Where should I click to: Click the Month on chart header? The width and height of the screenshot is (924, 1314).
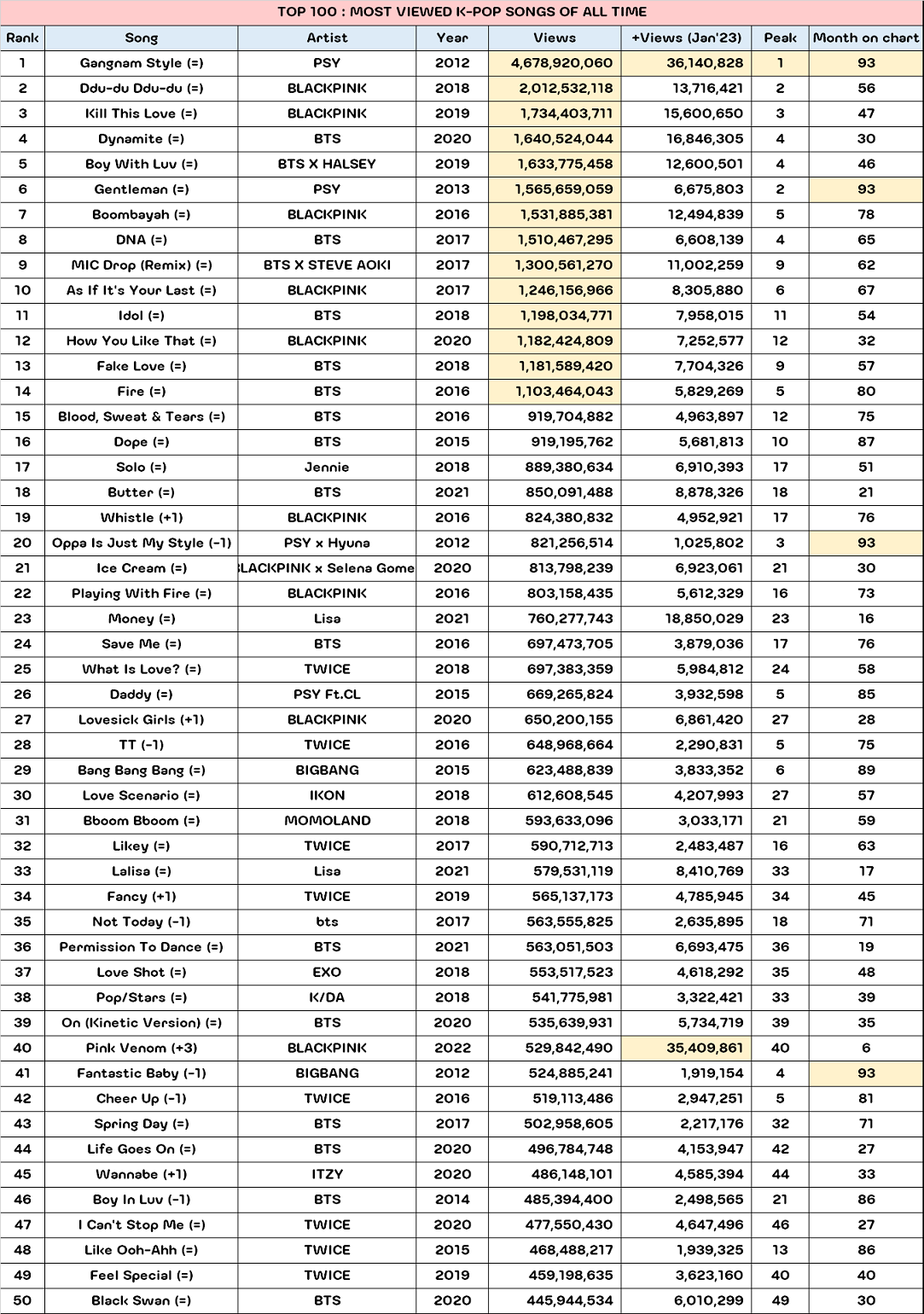coord(866,38)
